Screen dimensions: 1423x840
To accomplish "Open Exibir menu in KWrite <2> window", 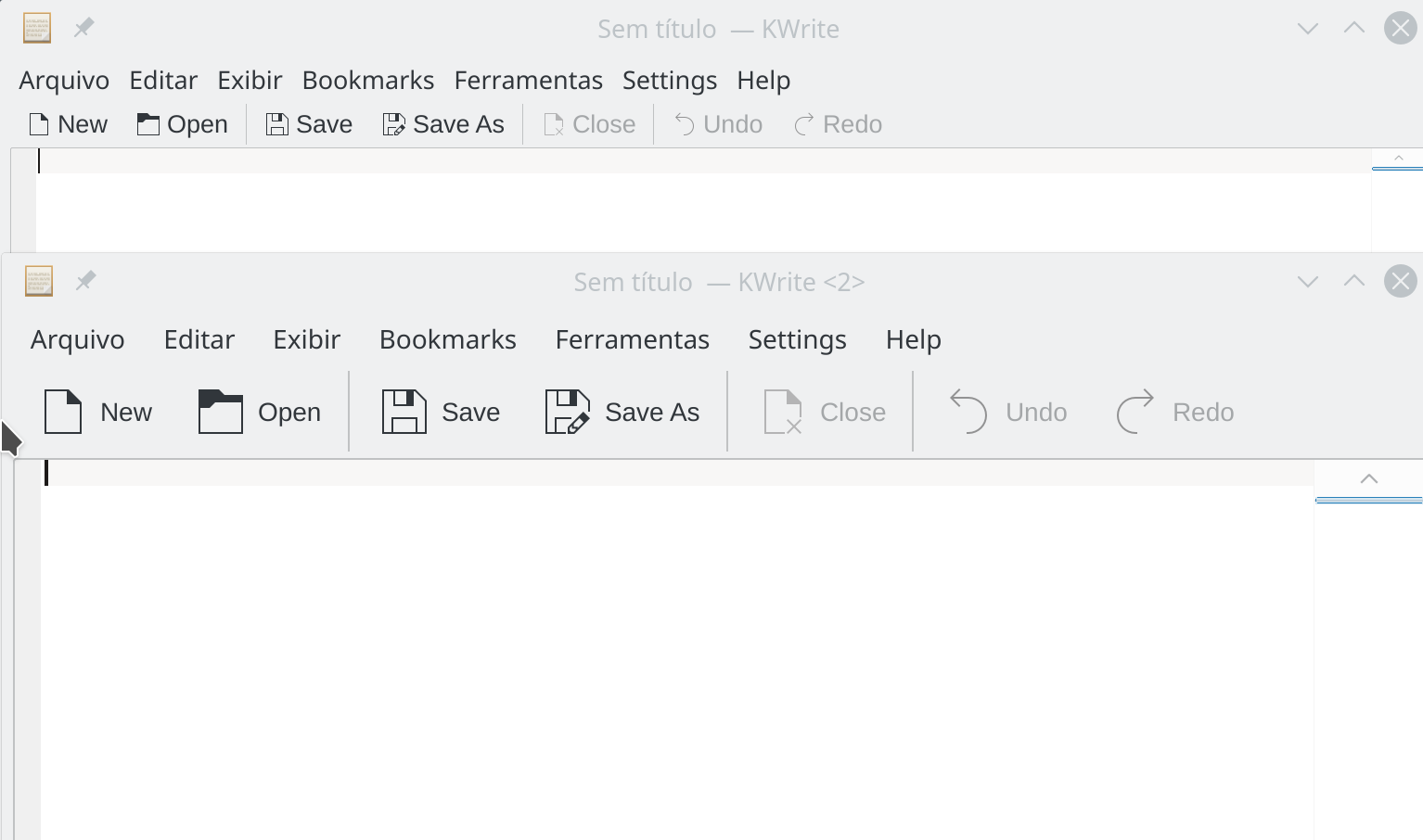I will point(307,339).
